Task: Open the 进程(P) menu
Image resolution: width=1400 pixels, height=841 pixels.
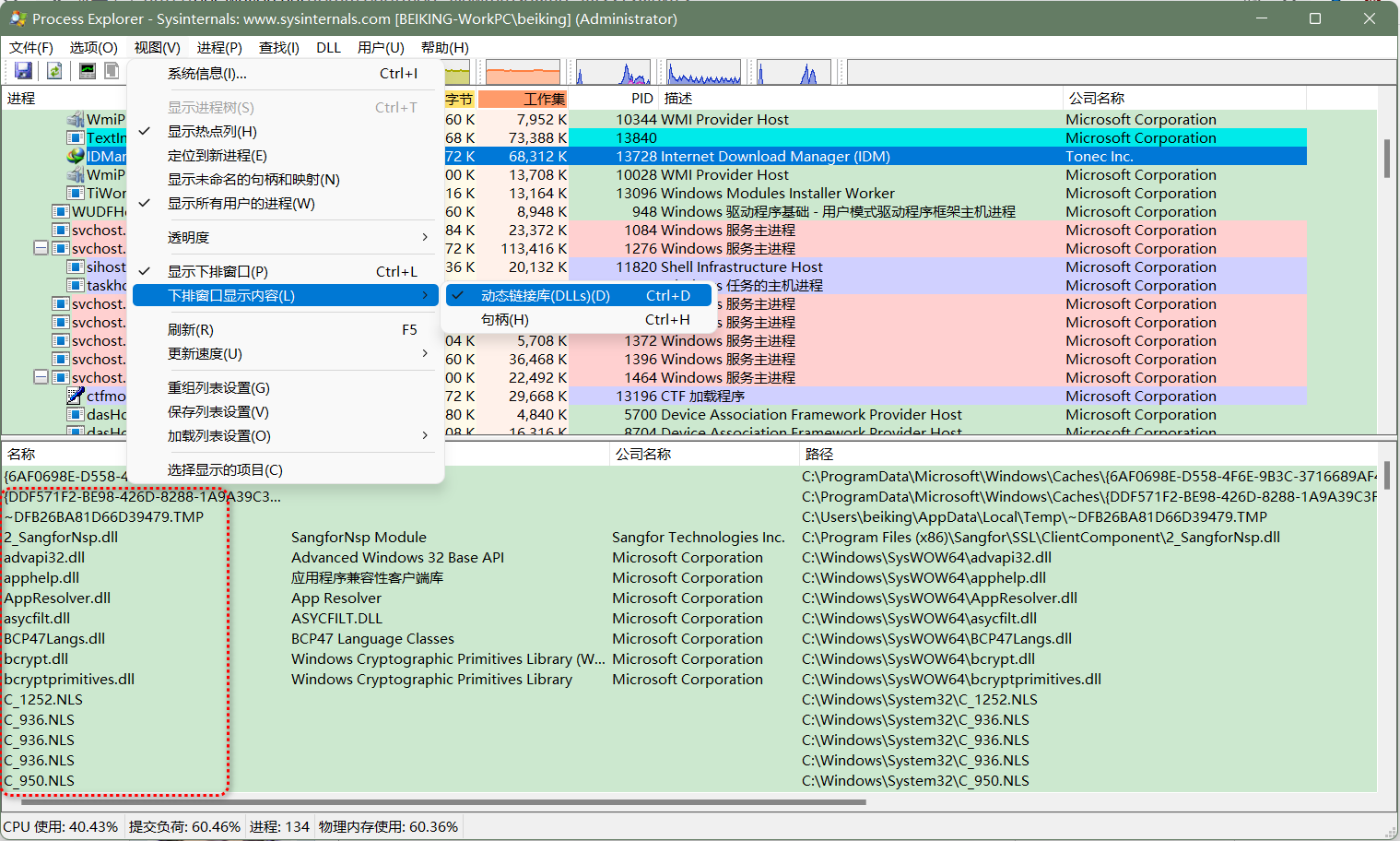Action: 219,48
